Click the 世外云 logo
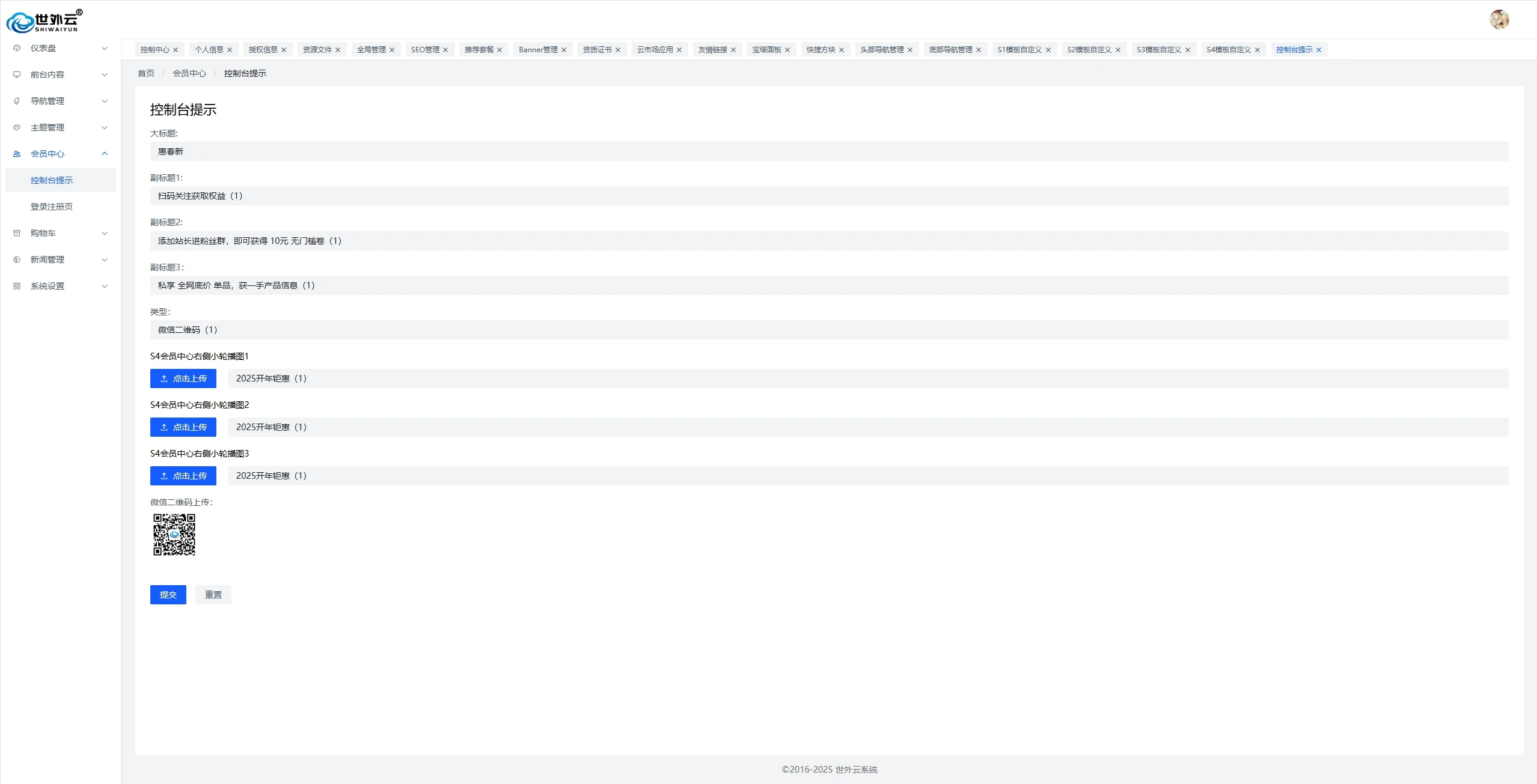 coord(44,22)
